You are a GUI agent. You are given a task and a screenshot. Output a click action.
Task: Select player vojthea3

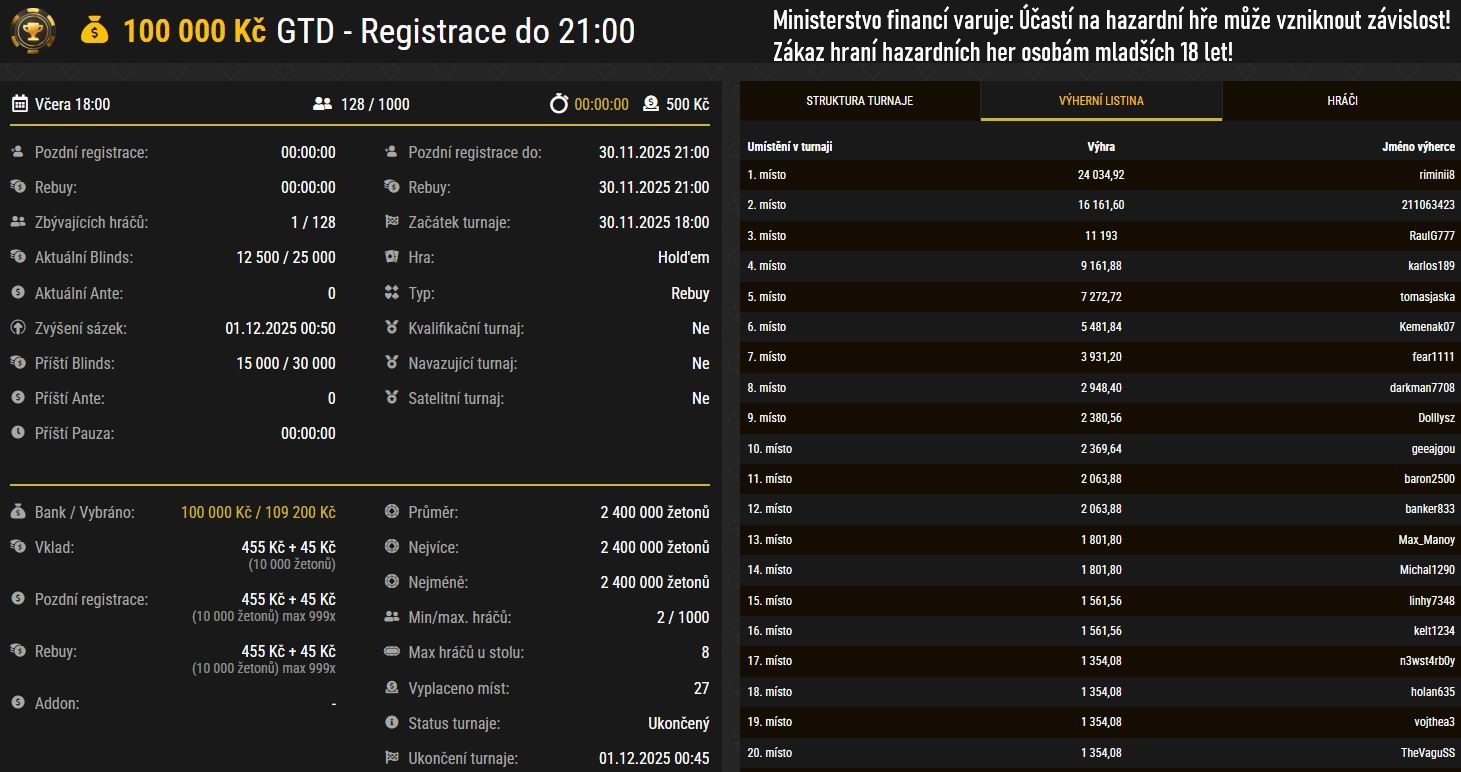coord(1433,722)
